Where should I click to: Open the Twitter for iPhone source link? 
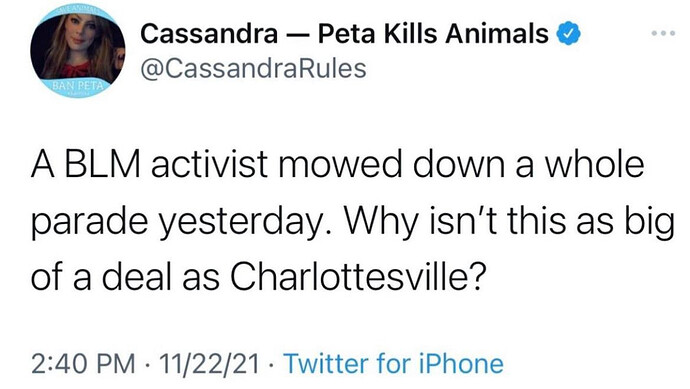click(393, 363)
